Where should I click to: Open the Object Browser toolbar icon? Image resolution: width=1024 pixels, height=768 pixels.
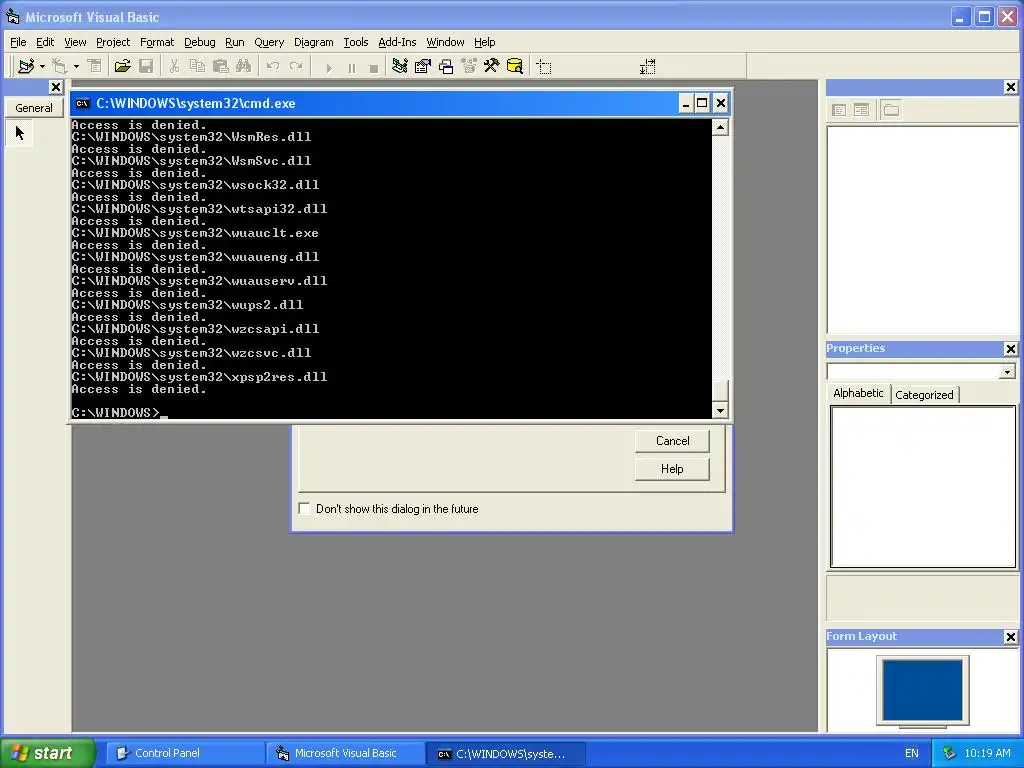click(x=469, y=66)
